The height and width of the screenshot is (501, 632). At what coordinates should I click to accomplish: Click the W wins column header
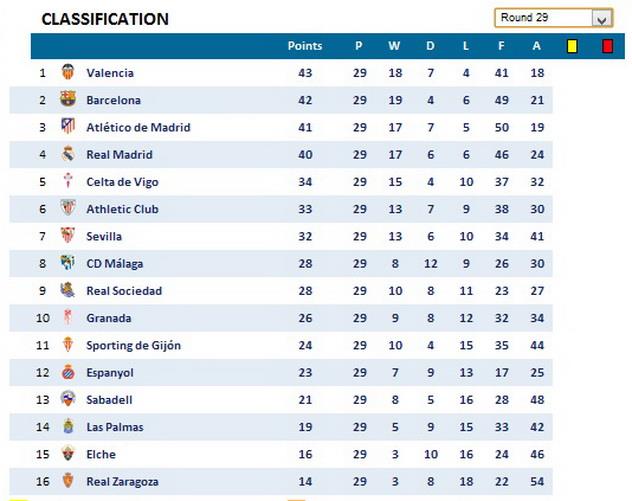point(393,46)
